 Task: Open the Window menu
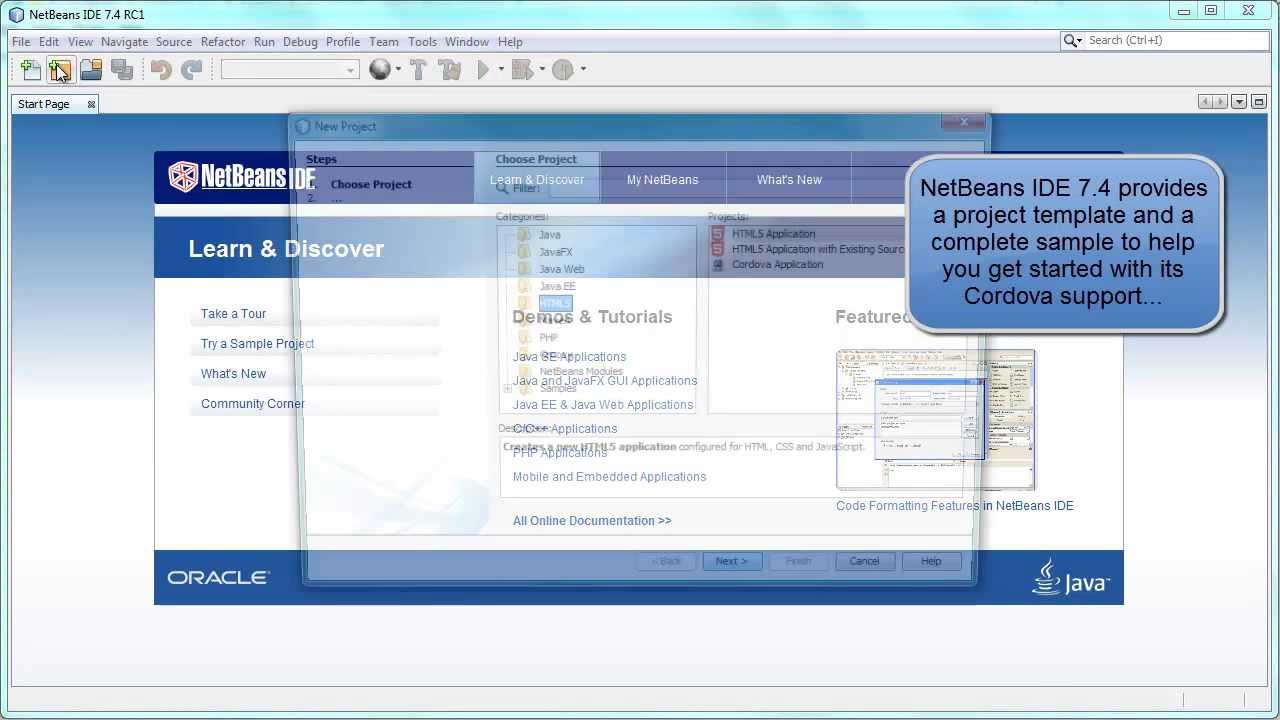[467, 42]
